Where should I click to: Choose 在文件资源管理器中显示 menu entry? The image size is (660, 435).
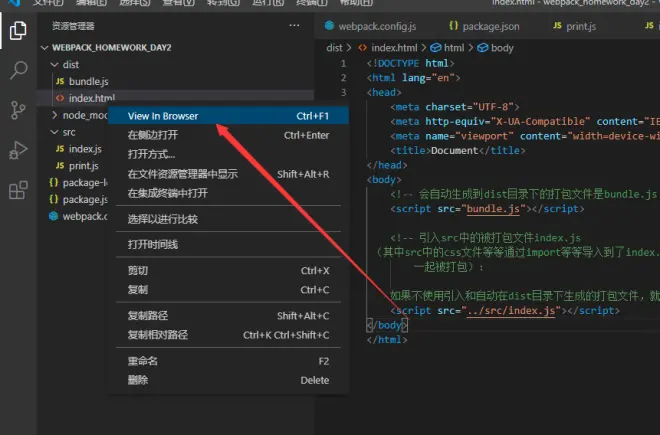click(228, 174)
